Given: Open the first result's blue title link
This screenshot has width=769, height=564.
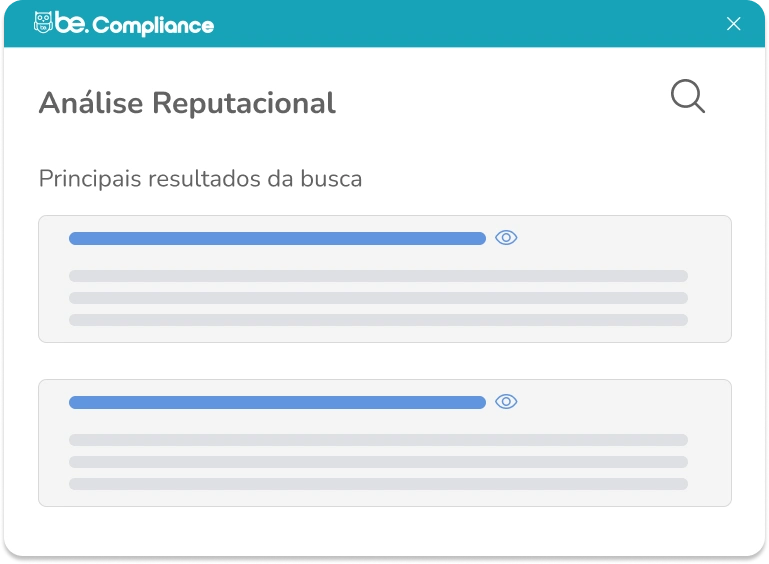Looking at the screenshot, I should tap(277, 238).
